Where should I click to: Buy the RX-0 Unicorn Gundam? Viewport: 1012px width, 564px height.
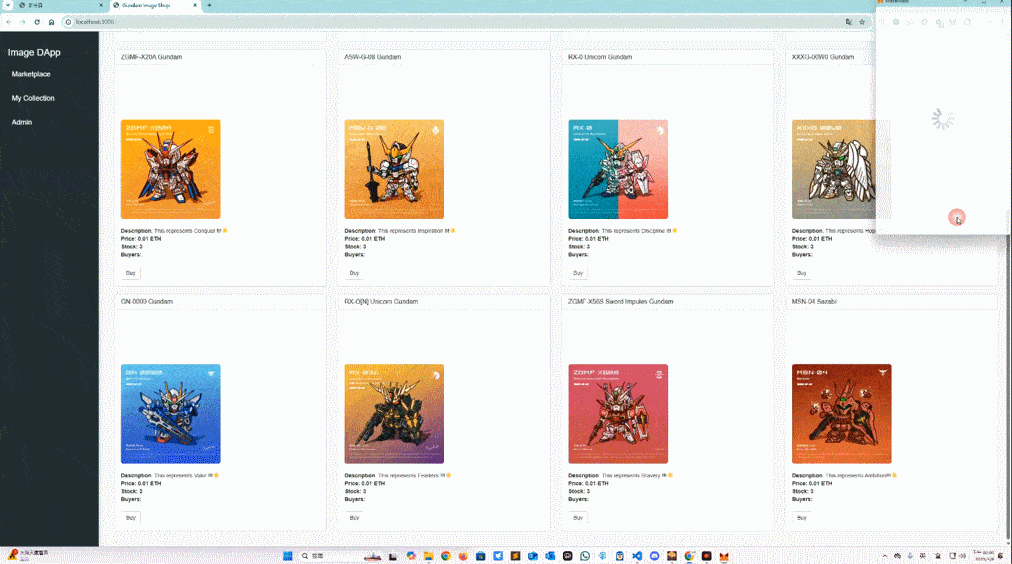click(x=578, y=273)
